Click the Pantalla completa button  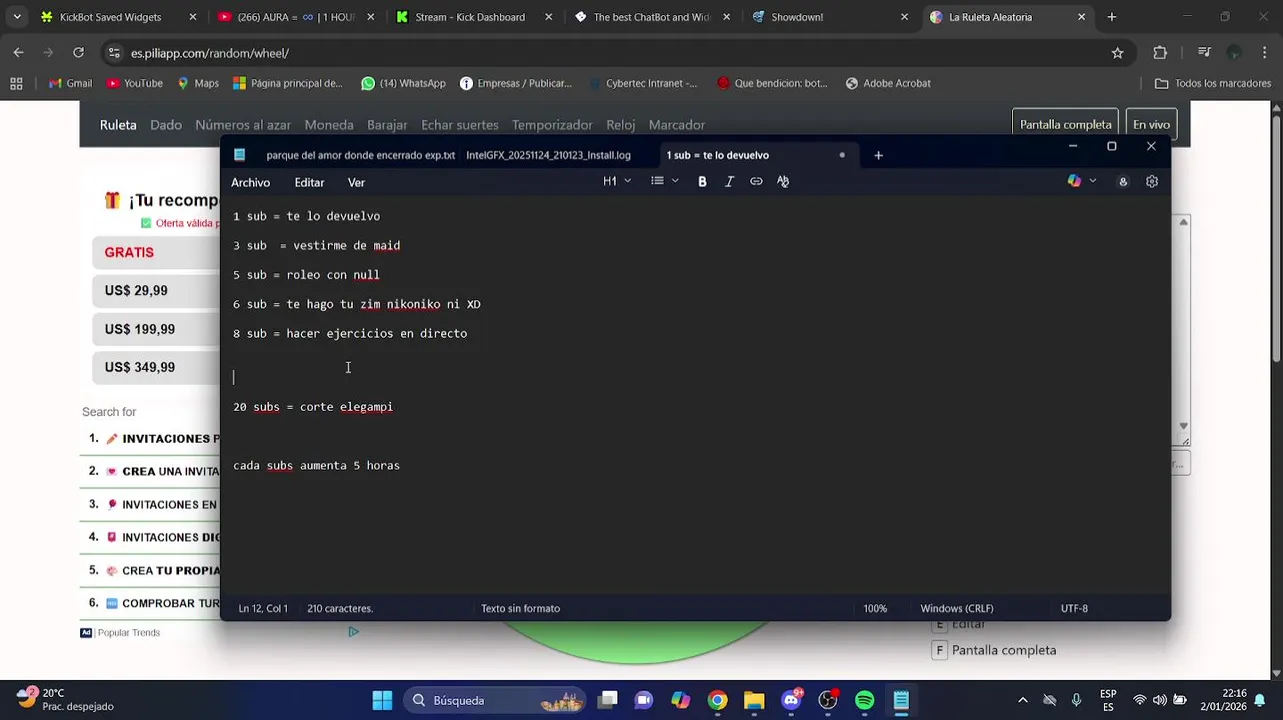[1065, 124]
